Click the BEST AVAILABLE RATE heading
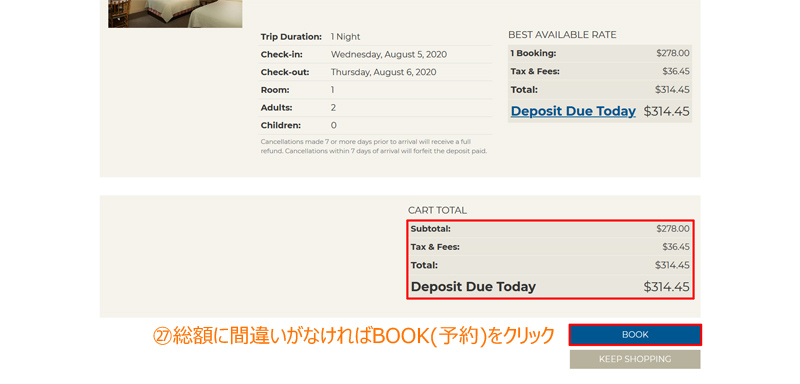The height and width of the screenshot is (384, 800). click(x=562, y=35)
